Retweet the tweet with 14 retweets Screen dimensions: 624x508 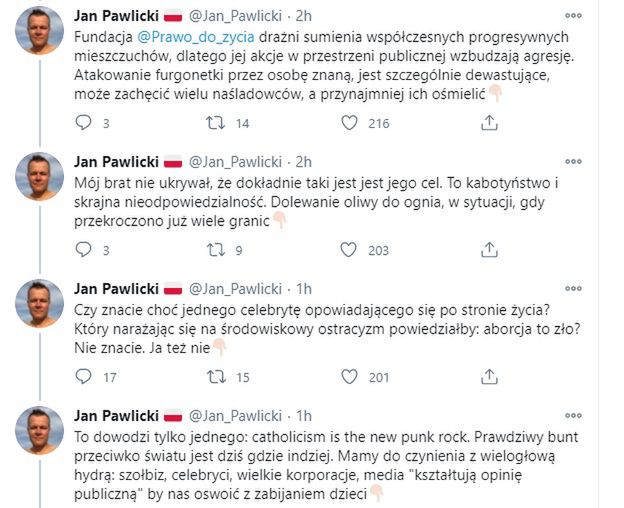point(215,123)
